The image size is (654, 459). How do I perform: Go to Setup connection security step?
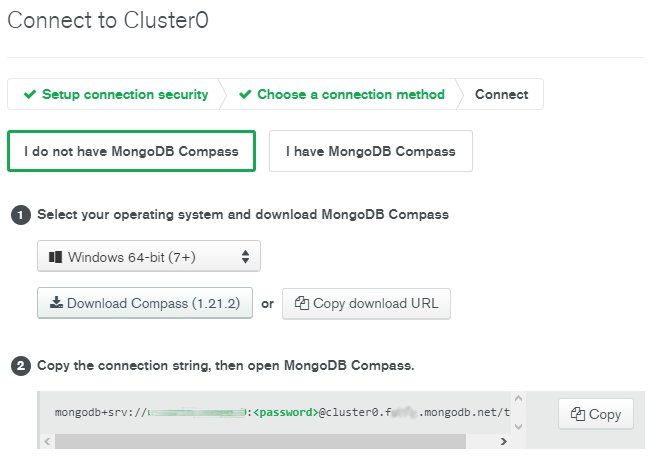124,94
